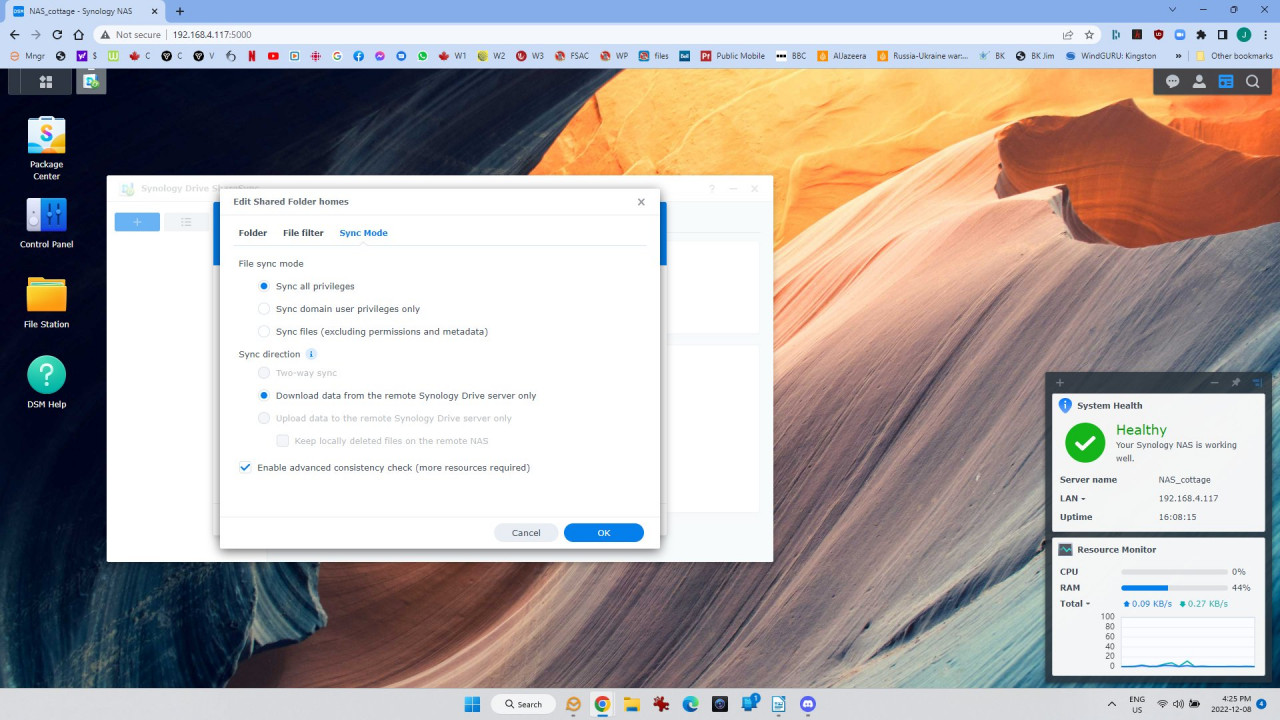Click the Cancel button

(526, 533)
